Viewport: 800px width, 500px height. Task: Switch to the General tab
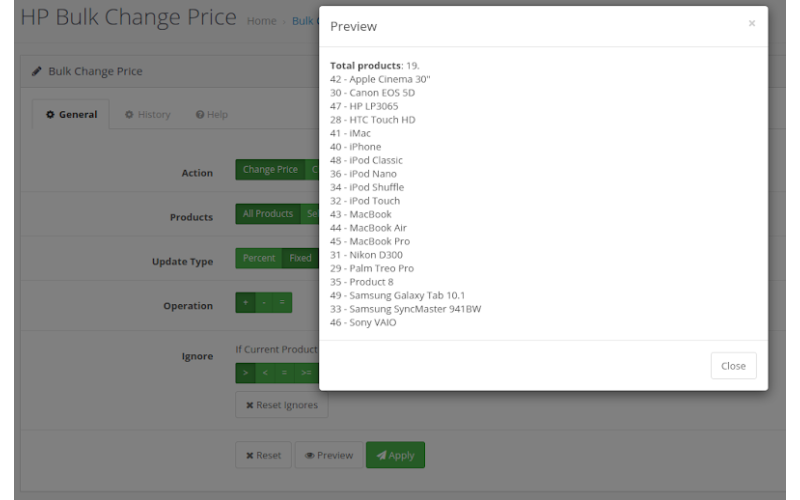tap(71, 114)
